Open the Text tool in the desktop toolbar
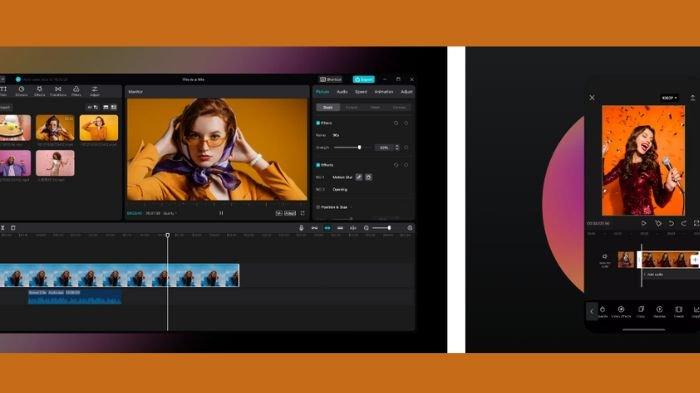This screenshot has height=393, width=700. (3, 91)
